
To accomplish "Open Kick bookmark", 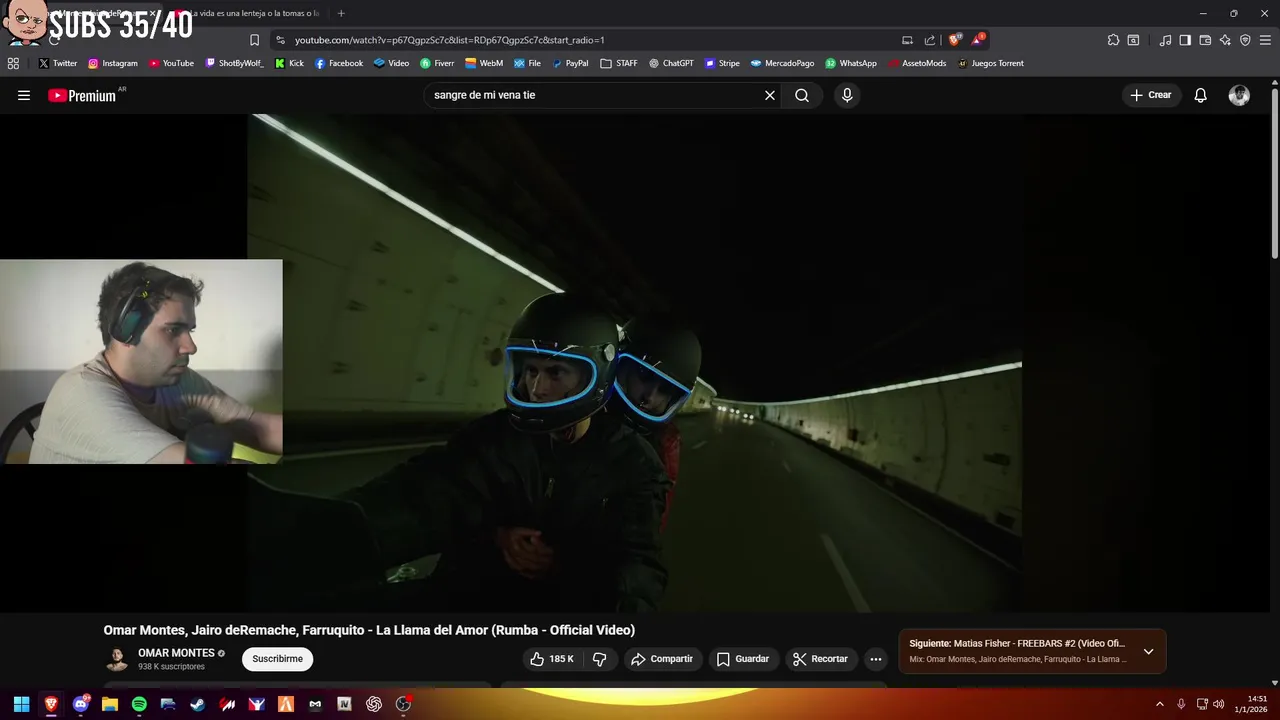I will coord(289,63).
